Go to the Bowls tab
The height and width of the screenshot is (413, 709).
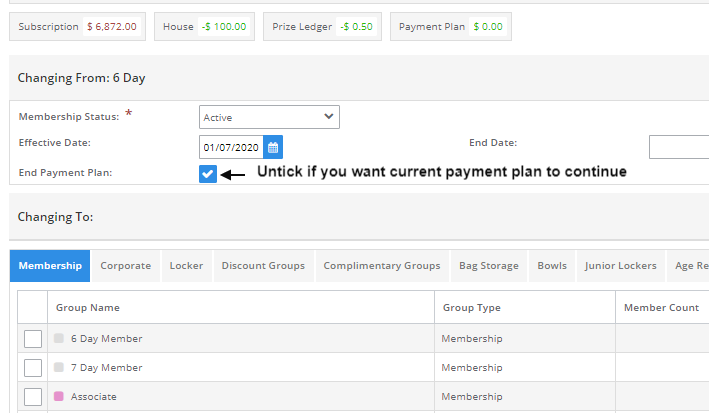pos(552,266)
